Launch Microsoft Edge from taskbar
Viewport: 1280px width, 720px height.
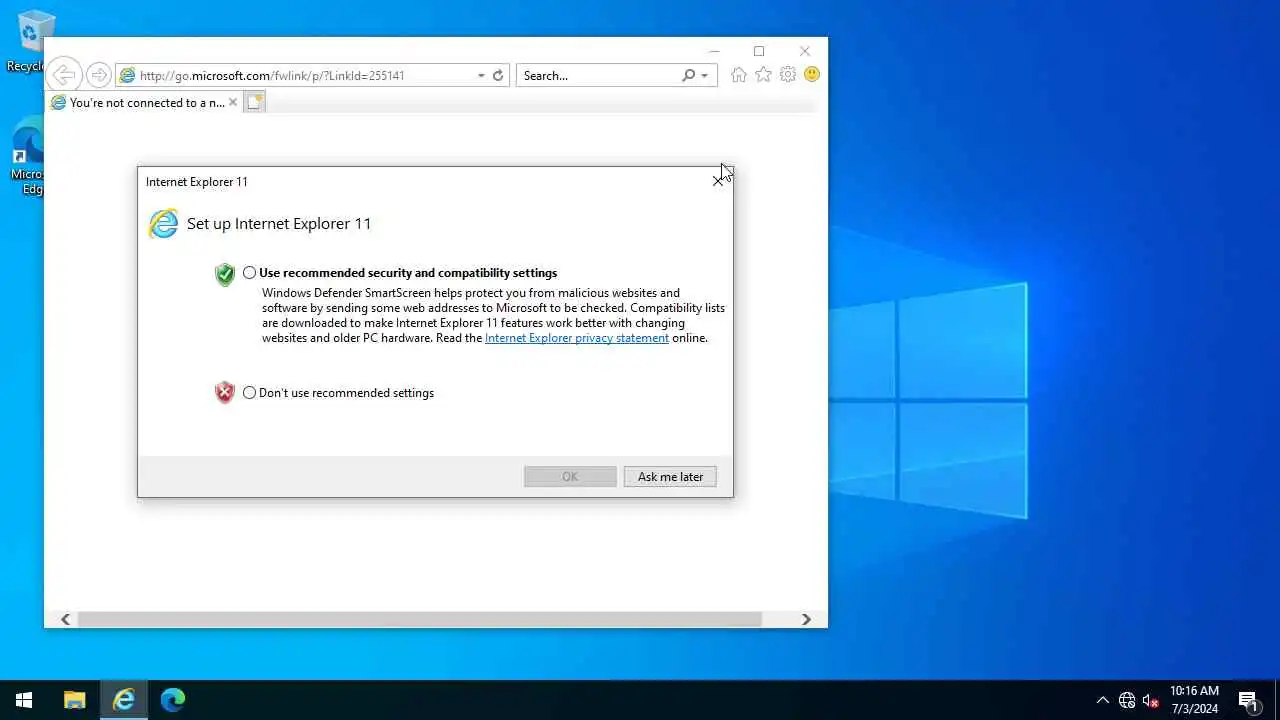pos(173,700)
